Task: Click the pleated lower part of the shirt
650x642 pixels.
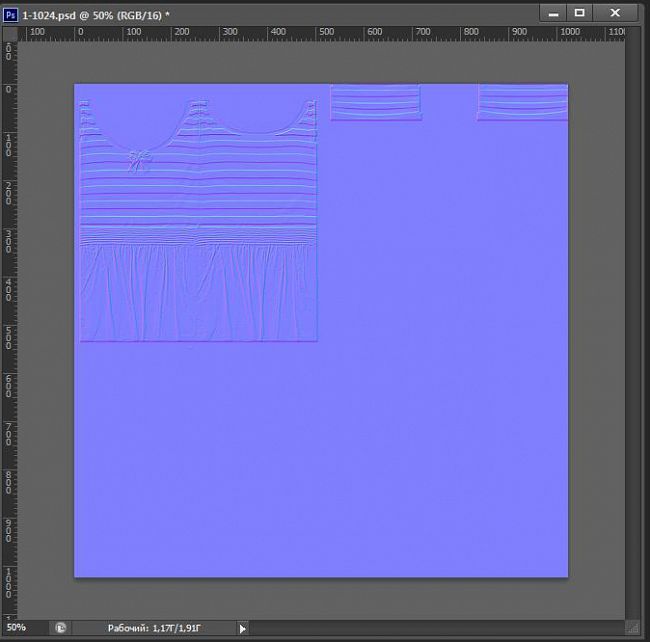Action: [x=198, y=295]
